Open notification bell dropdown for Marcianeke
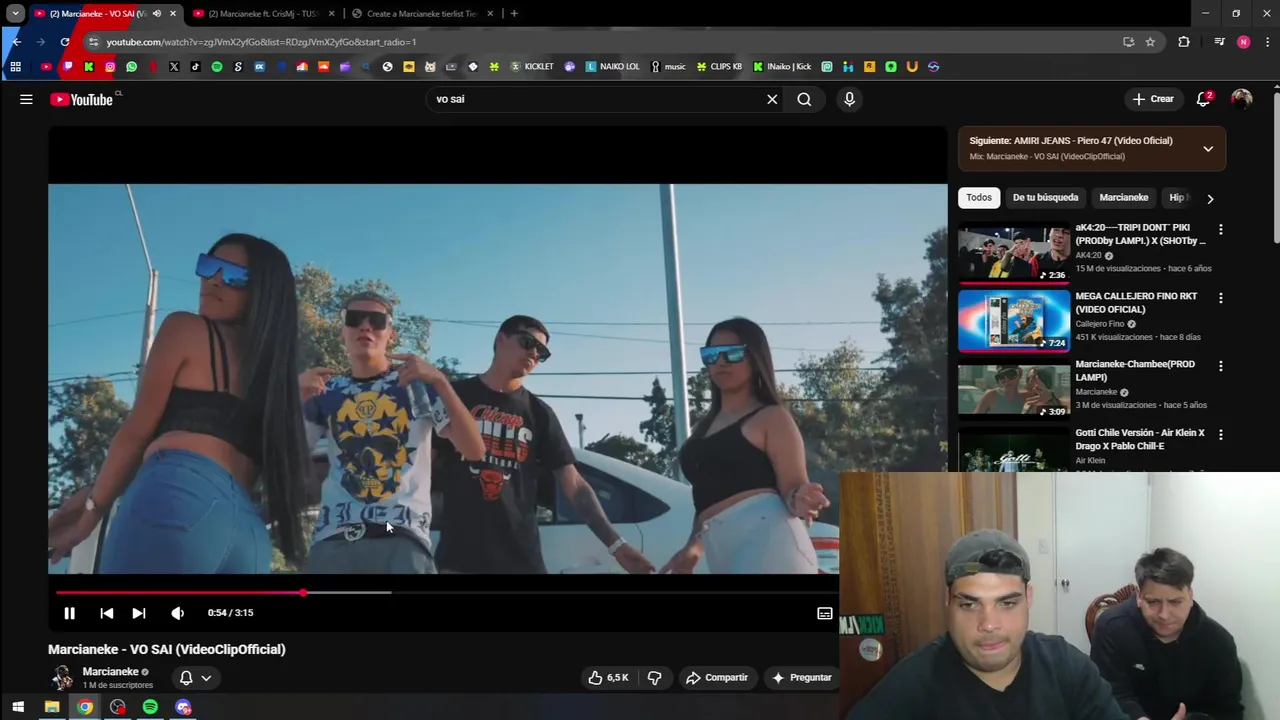 [195, 677]
